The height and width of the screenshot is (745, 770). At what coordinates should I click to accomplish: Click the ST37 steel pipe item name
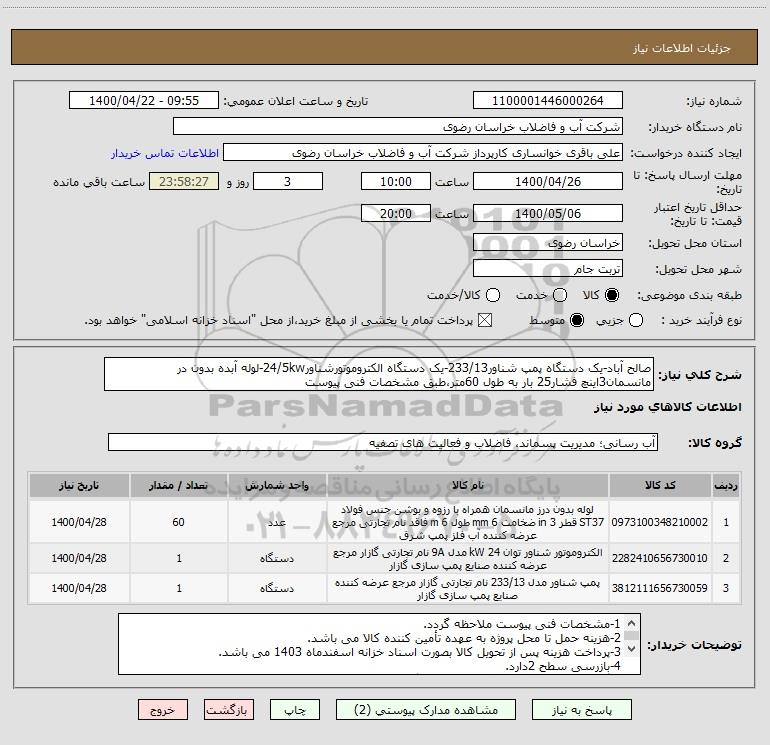pyautogui.click(x=468, y=522)
